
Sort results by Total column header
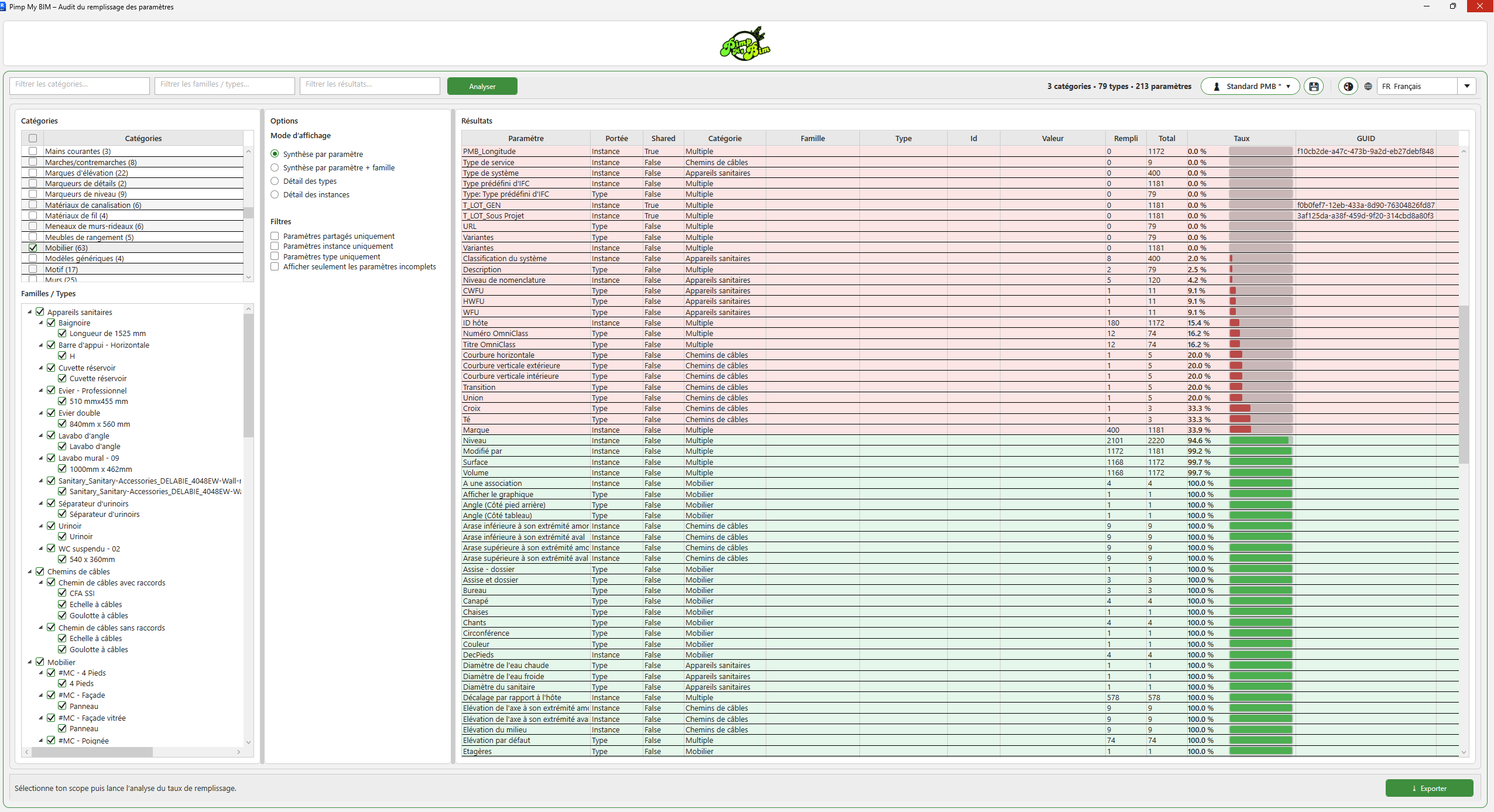1167,138
